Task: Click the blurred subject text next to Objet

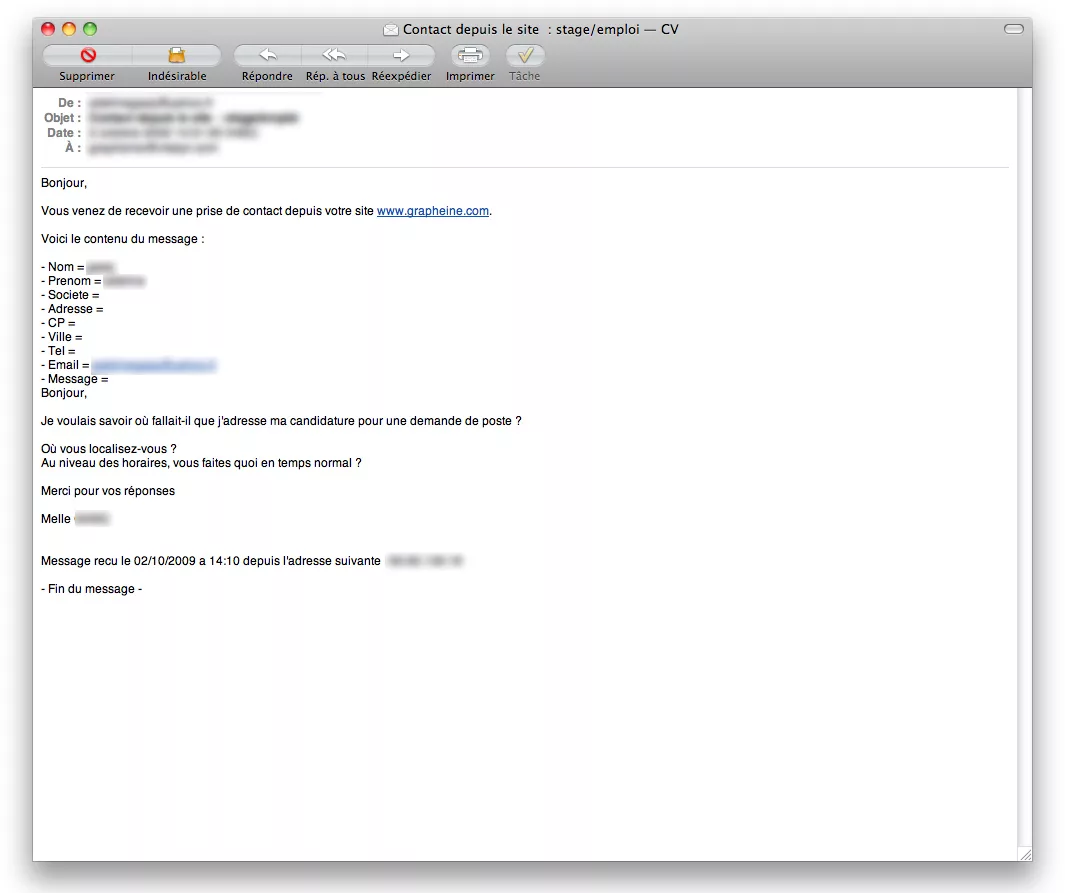Action: pyautogui.click(x=192, y=118)
